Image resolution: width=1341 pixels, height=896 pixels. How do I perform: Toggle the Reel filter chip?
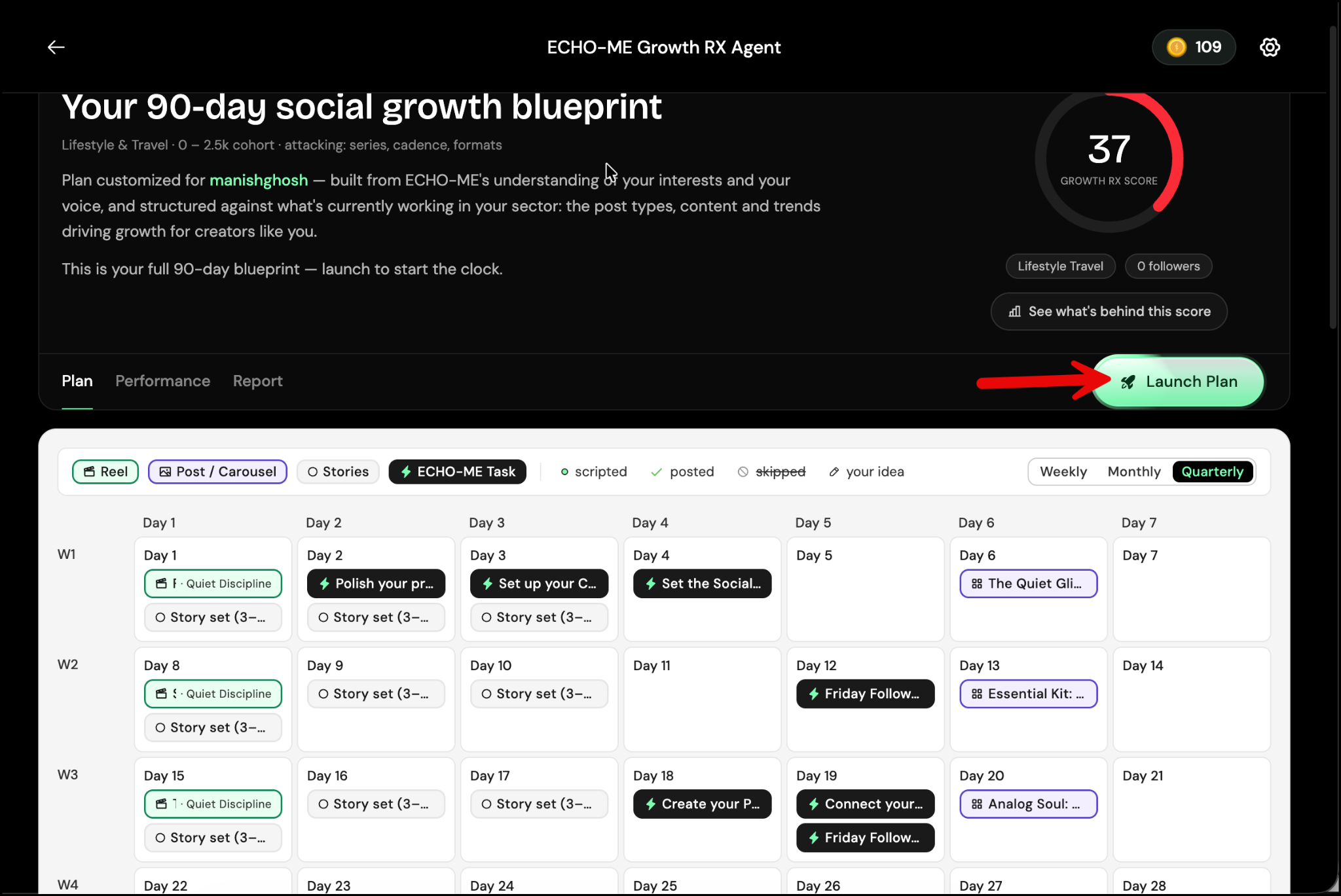pyautogui.click(x=105, y=471)
